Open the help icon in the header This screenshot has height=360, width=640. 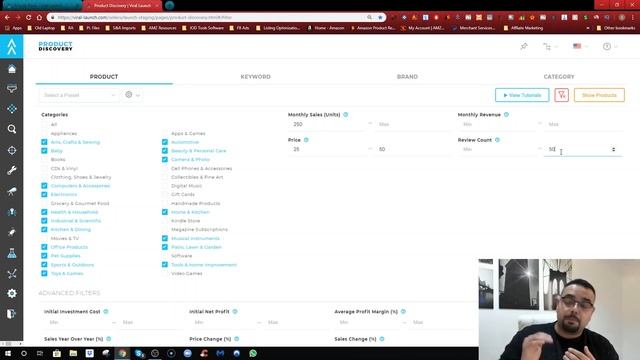(x=607, y=47)
